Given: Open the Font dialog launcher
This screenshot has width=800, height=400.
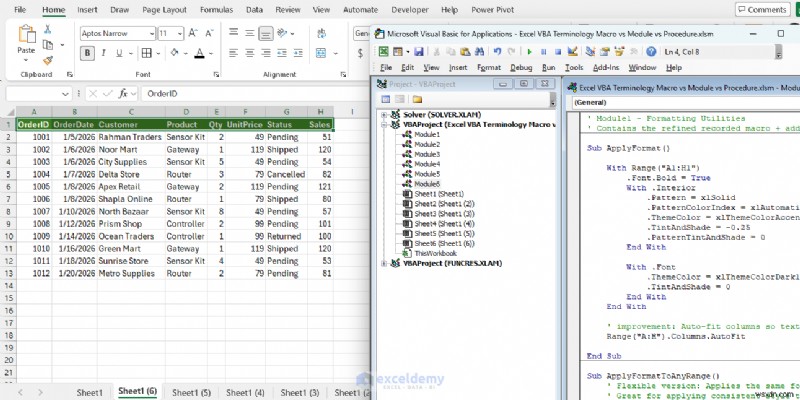Looking at the screenshot, I should pyautogui.click(x=216, y=74).
